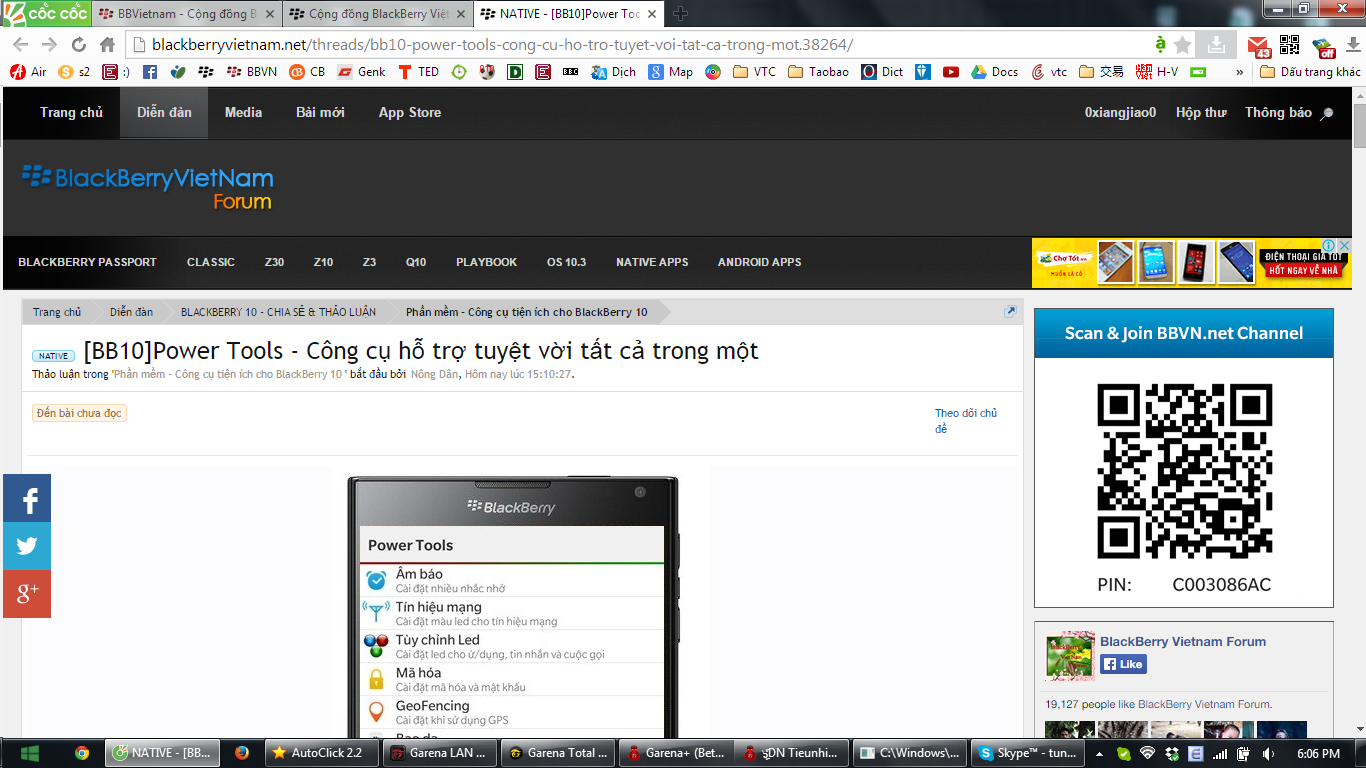Open the browser home page icon
The width and height of the screenshot is (1366, 768).
(x=107, y=45)
